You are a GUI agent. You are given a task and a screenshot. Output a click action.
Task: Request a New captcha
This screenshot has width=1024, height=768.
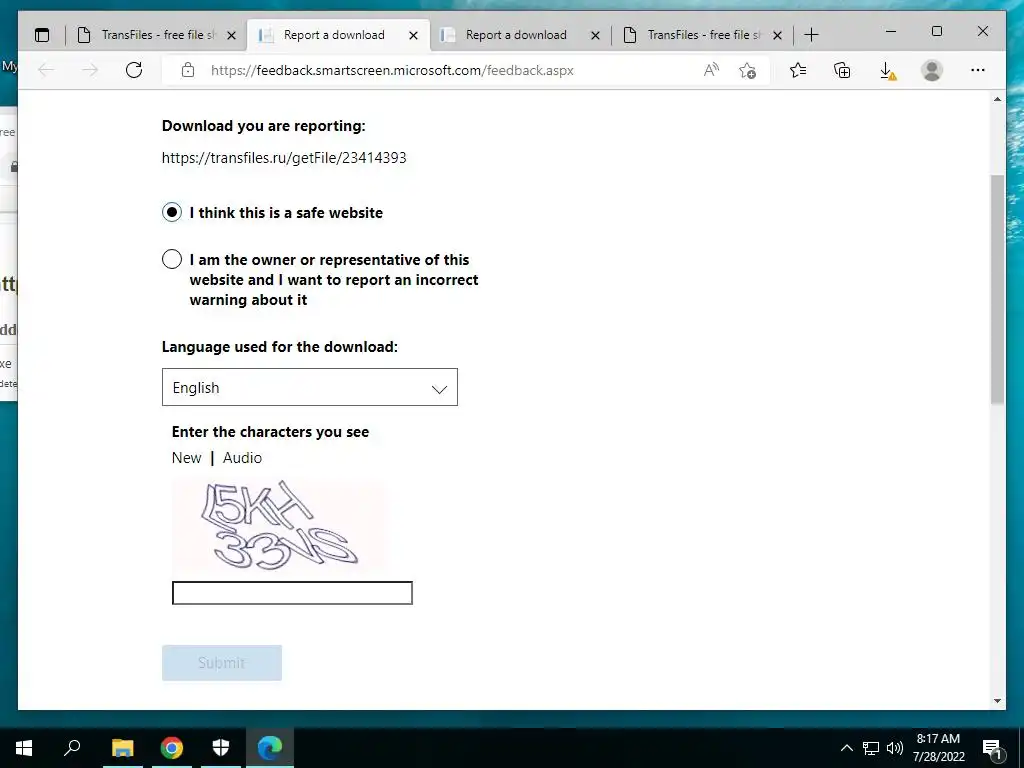[186, 458]
